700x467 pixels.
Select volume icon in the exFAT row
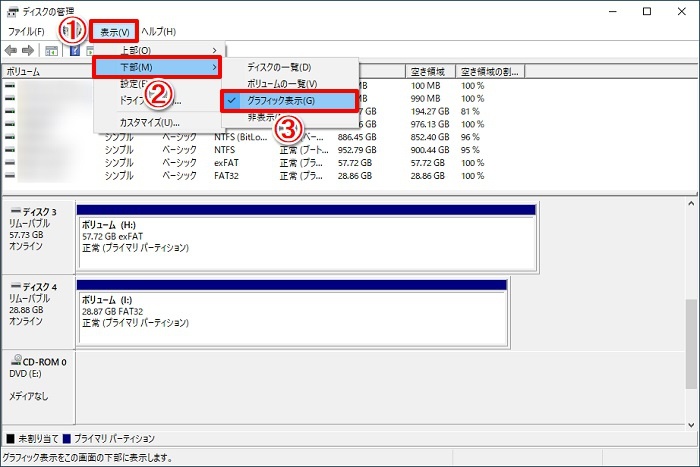(10, 163)
